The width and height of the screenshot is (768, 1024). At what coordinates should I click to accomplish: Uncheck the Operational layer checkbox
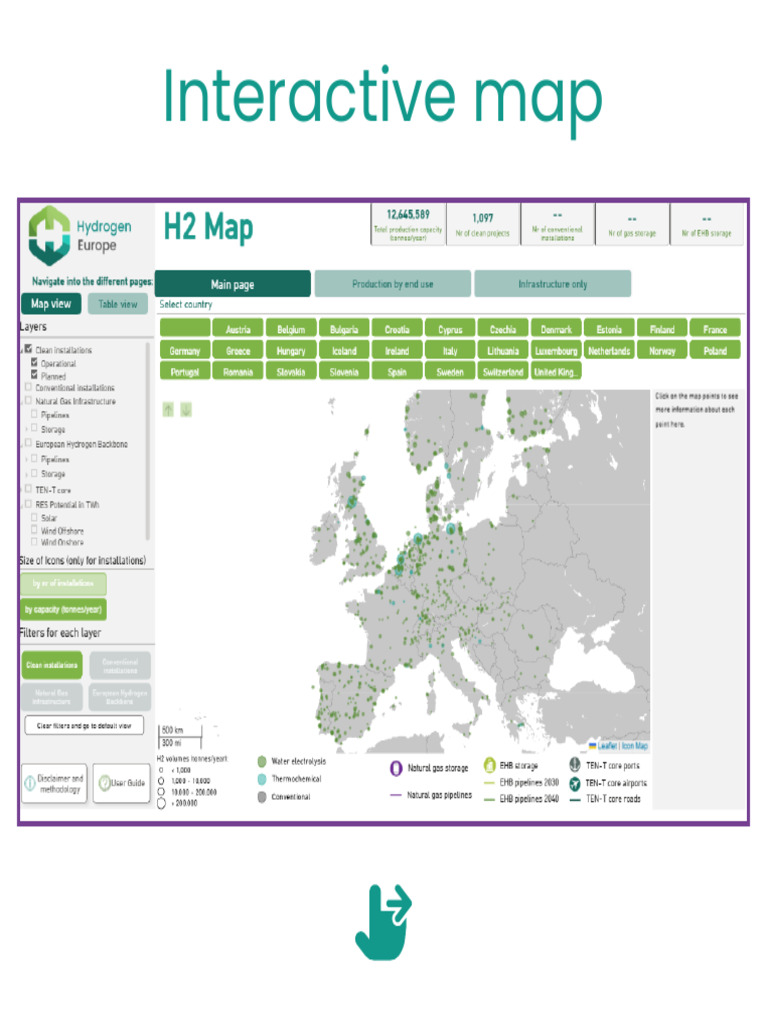(34, 362)
